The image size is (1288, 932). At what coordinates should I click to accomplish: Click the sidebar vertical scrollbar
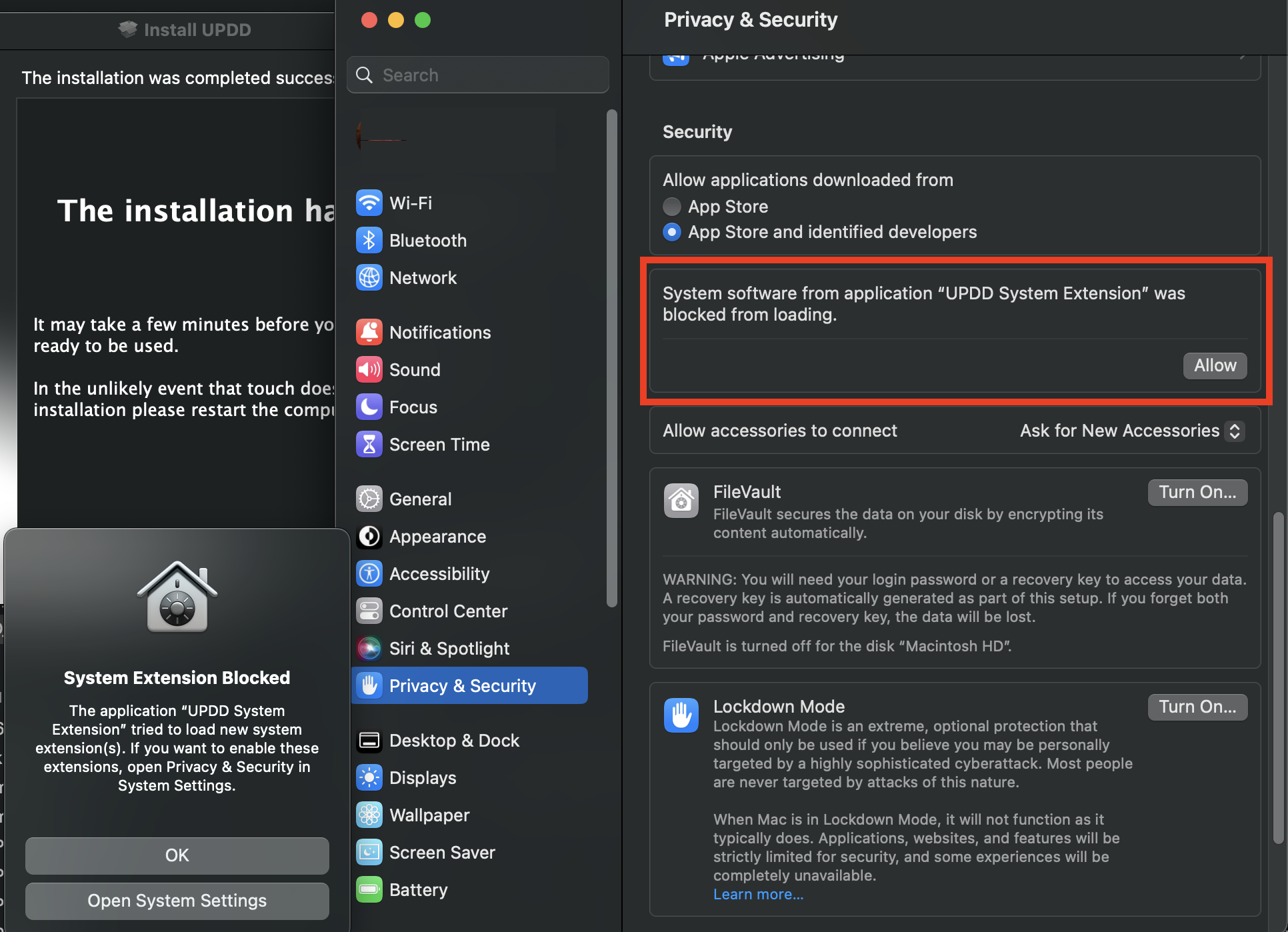click(x=611, y=358)
